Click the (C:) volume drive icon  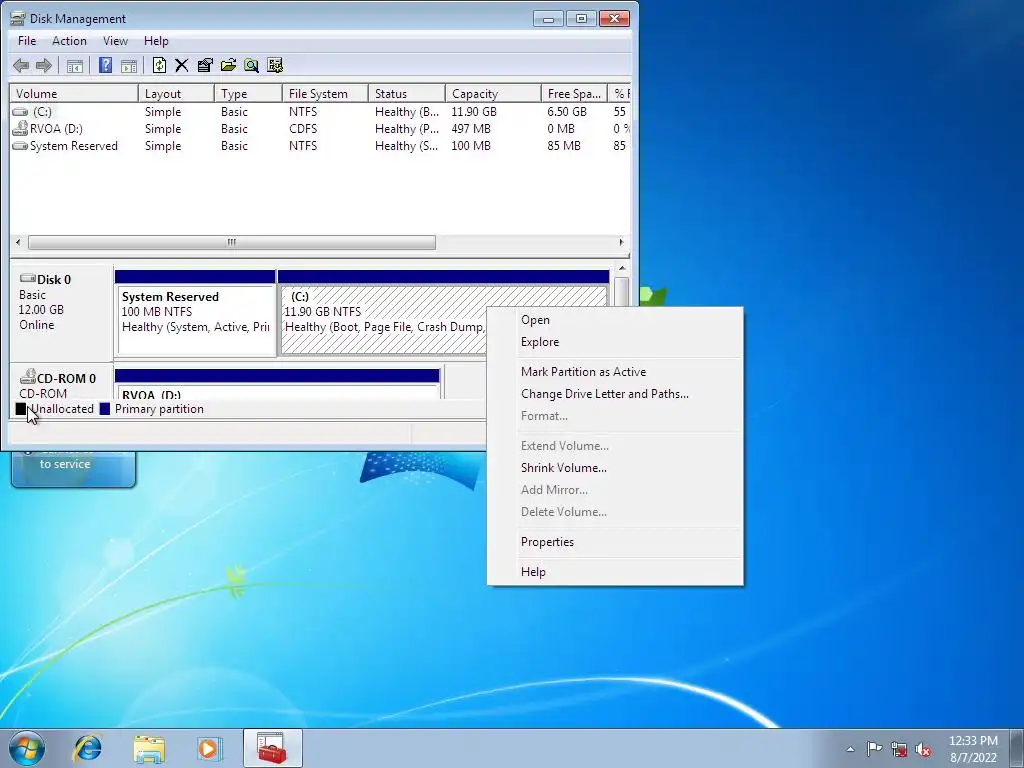pyautogui.click(x=20, y=112)
